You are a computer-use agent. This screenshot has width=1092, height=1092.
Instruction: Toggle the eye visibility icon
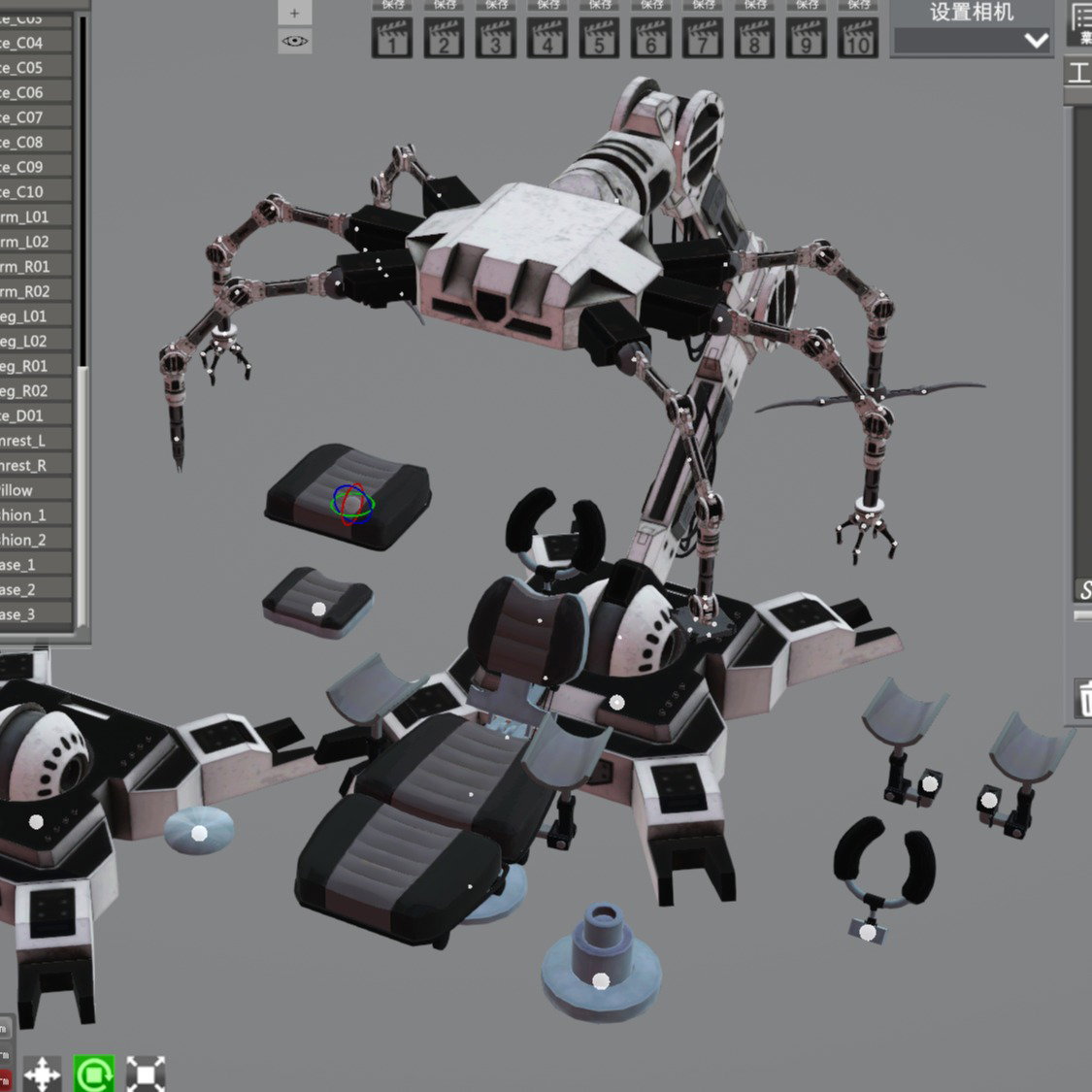tap(294, 41)
